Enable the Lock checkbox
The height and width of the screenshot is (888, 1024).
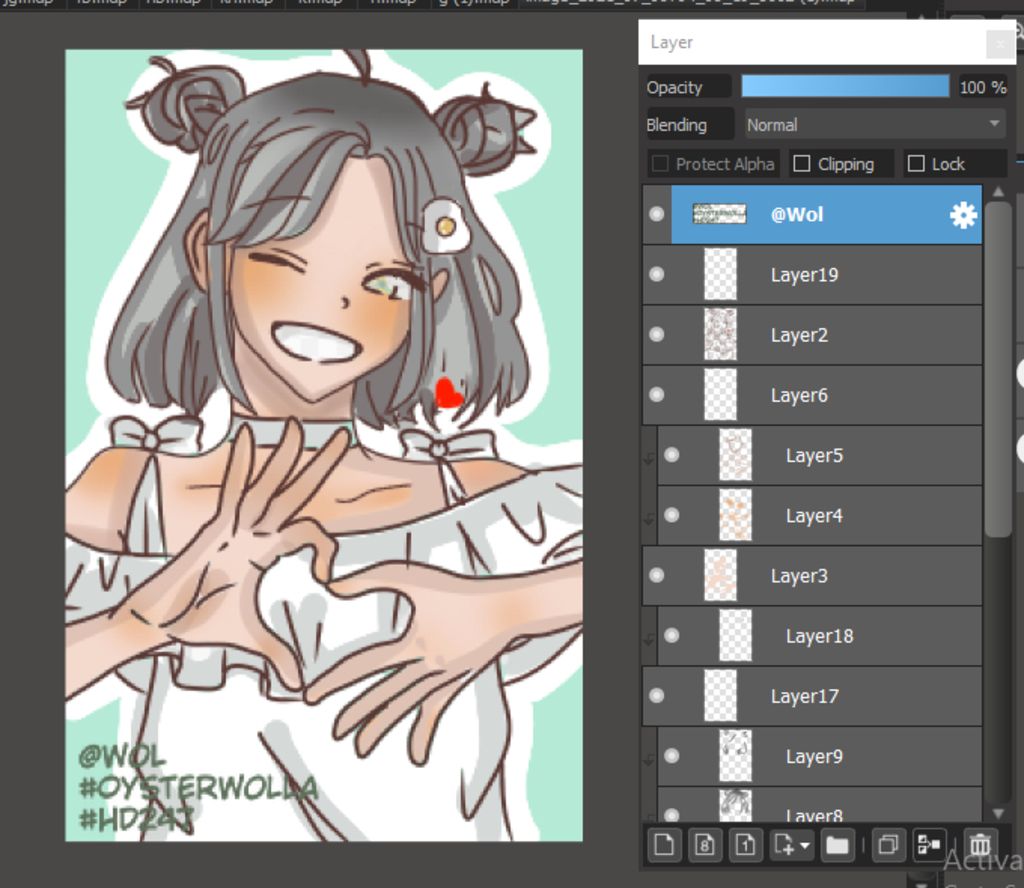tap(916, 163)
